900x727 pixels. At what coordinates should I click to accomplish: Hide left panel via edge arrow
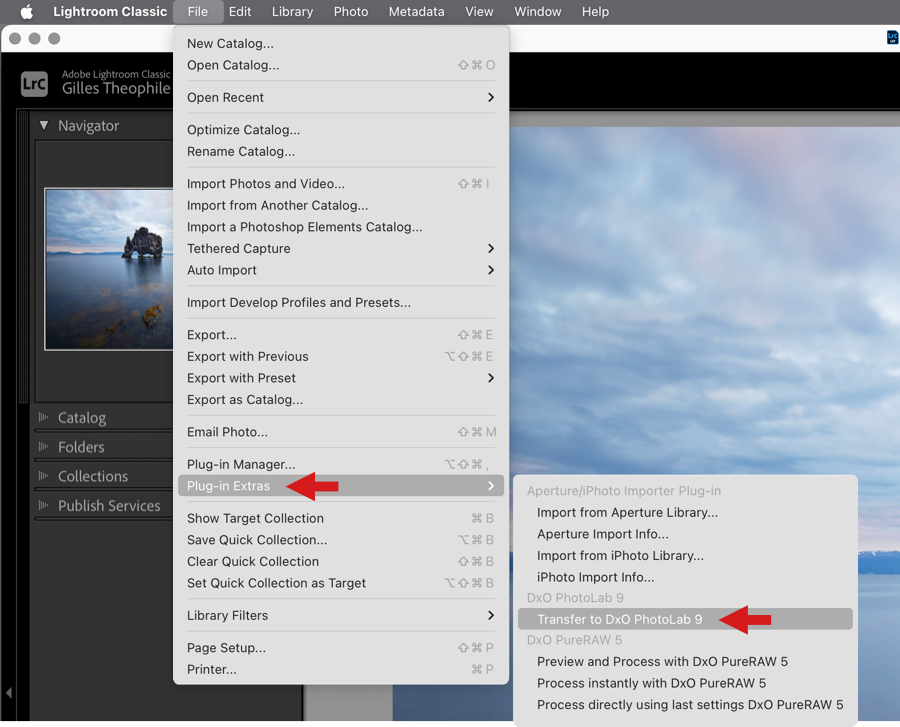(x=9, y=693)
